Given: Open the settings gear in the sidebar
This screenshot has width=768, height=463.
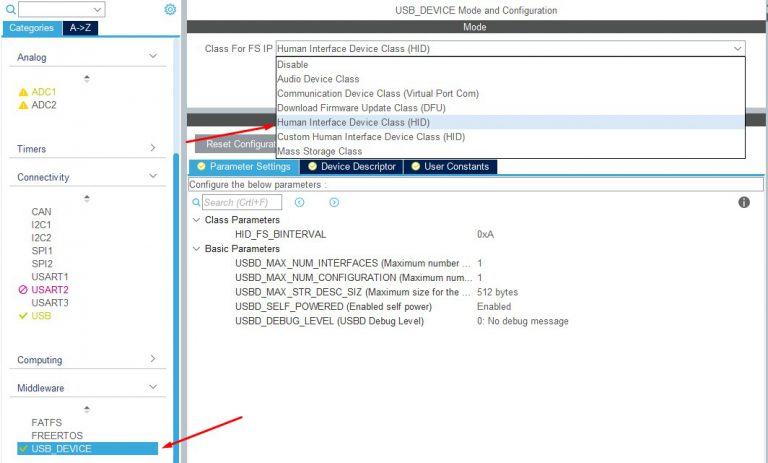Looking at the screenshot, I should coord(170,9).
